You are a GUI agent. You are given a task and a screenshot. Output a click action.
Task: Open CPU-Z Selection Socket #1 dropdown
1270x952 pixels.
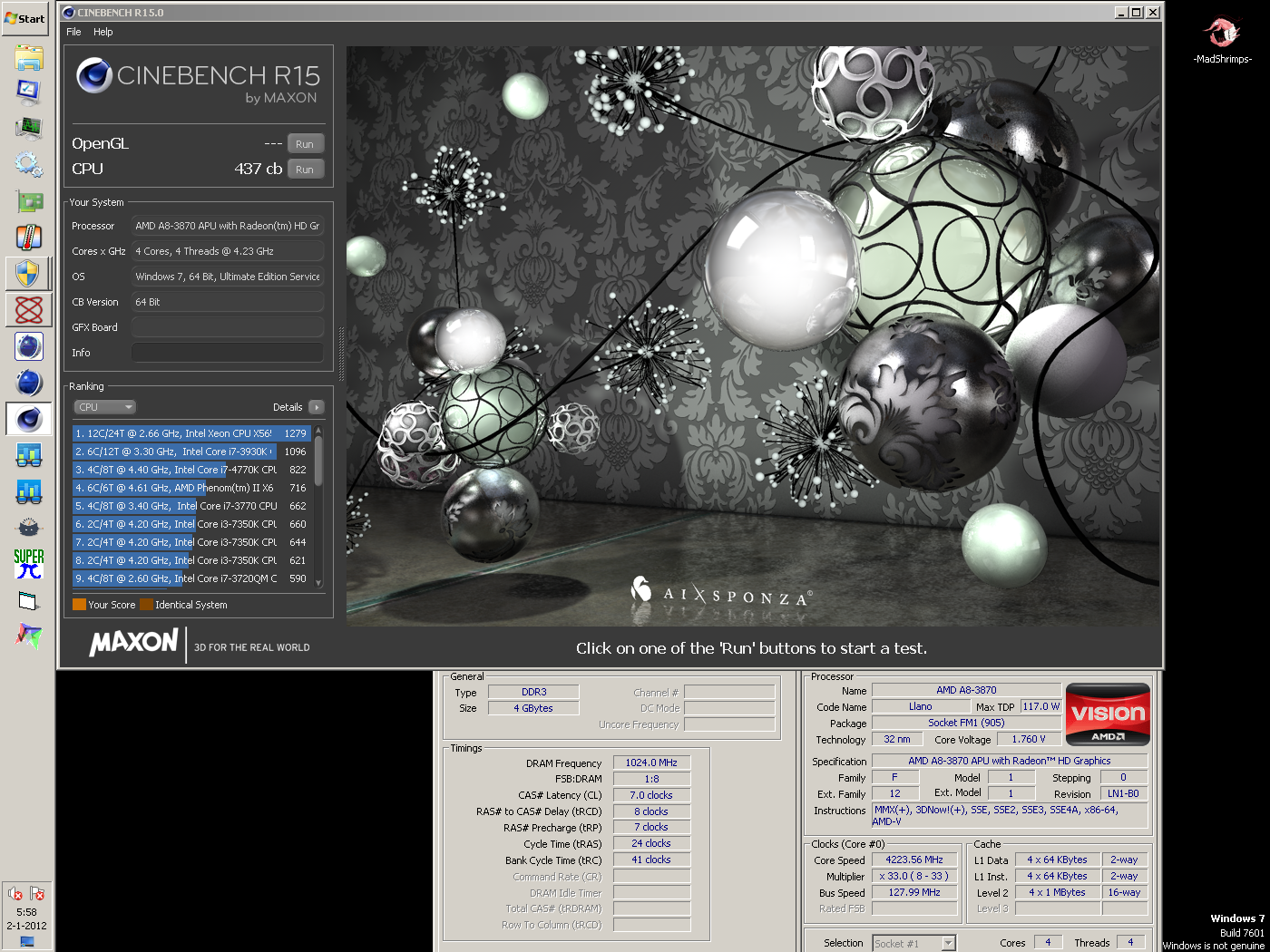(913, 944)
